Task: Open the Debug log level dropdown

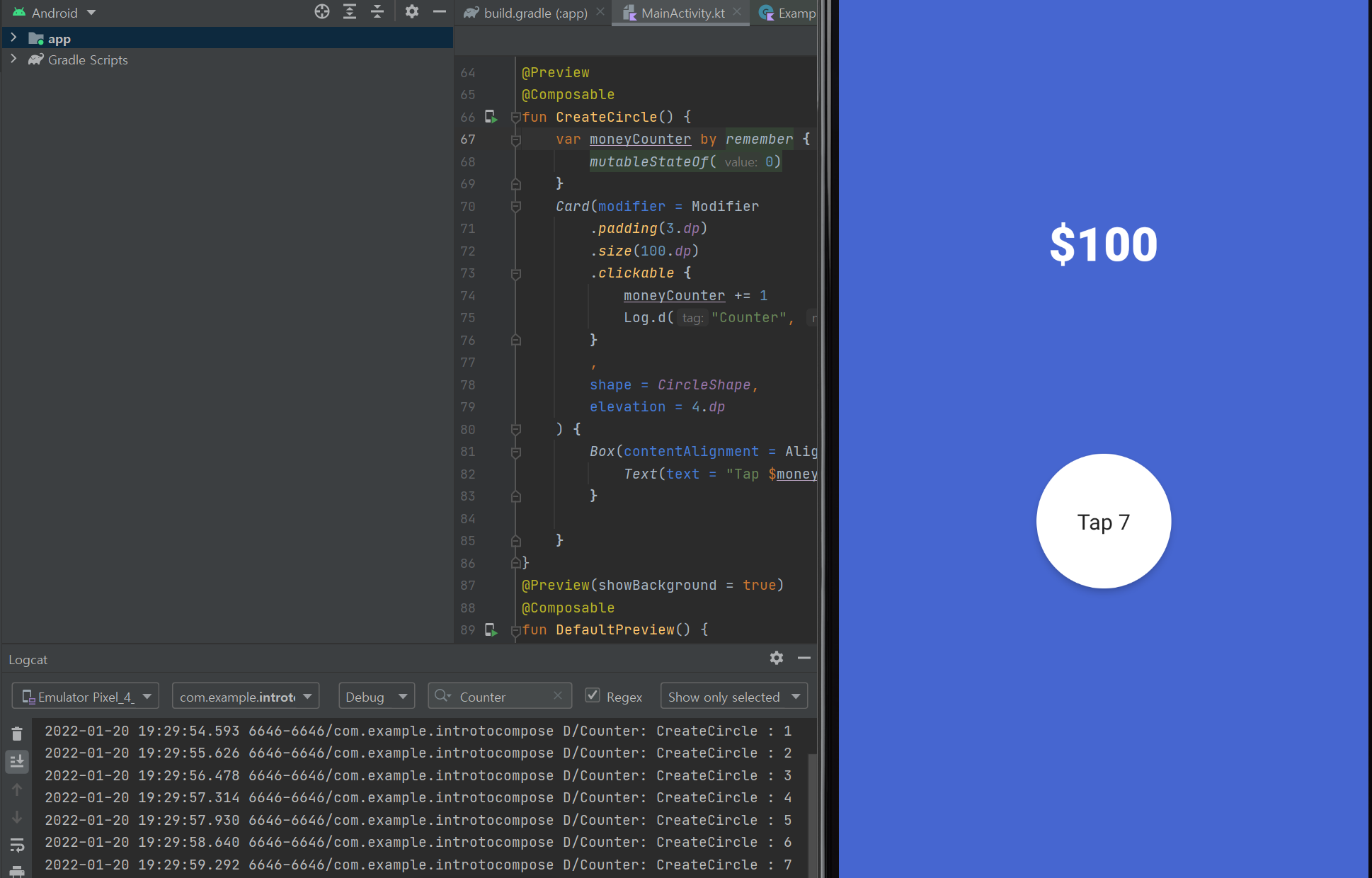Action: point(376,697)
